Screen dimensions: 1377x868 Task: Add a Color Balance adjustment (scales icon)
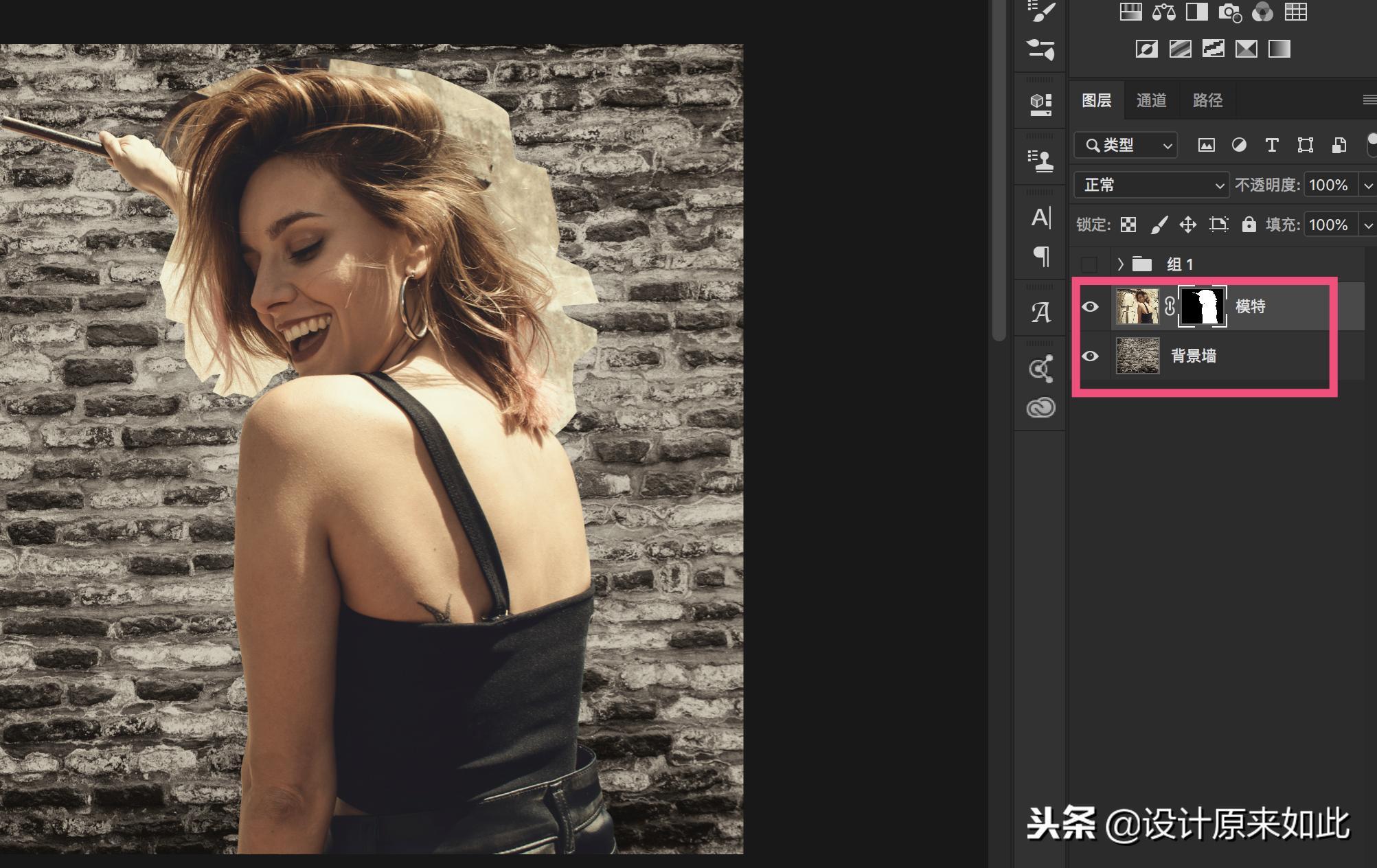[1163, 12]
